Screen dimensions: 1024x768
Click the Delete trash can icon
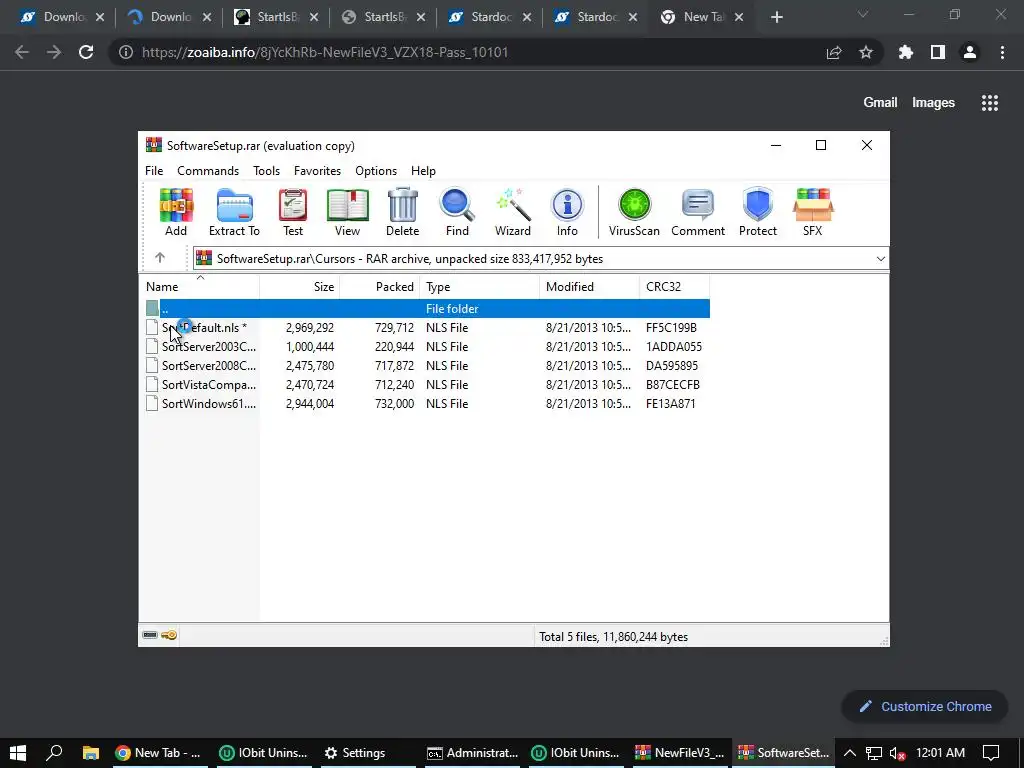[x=402, y=212]
